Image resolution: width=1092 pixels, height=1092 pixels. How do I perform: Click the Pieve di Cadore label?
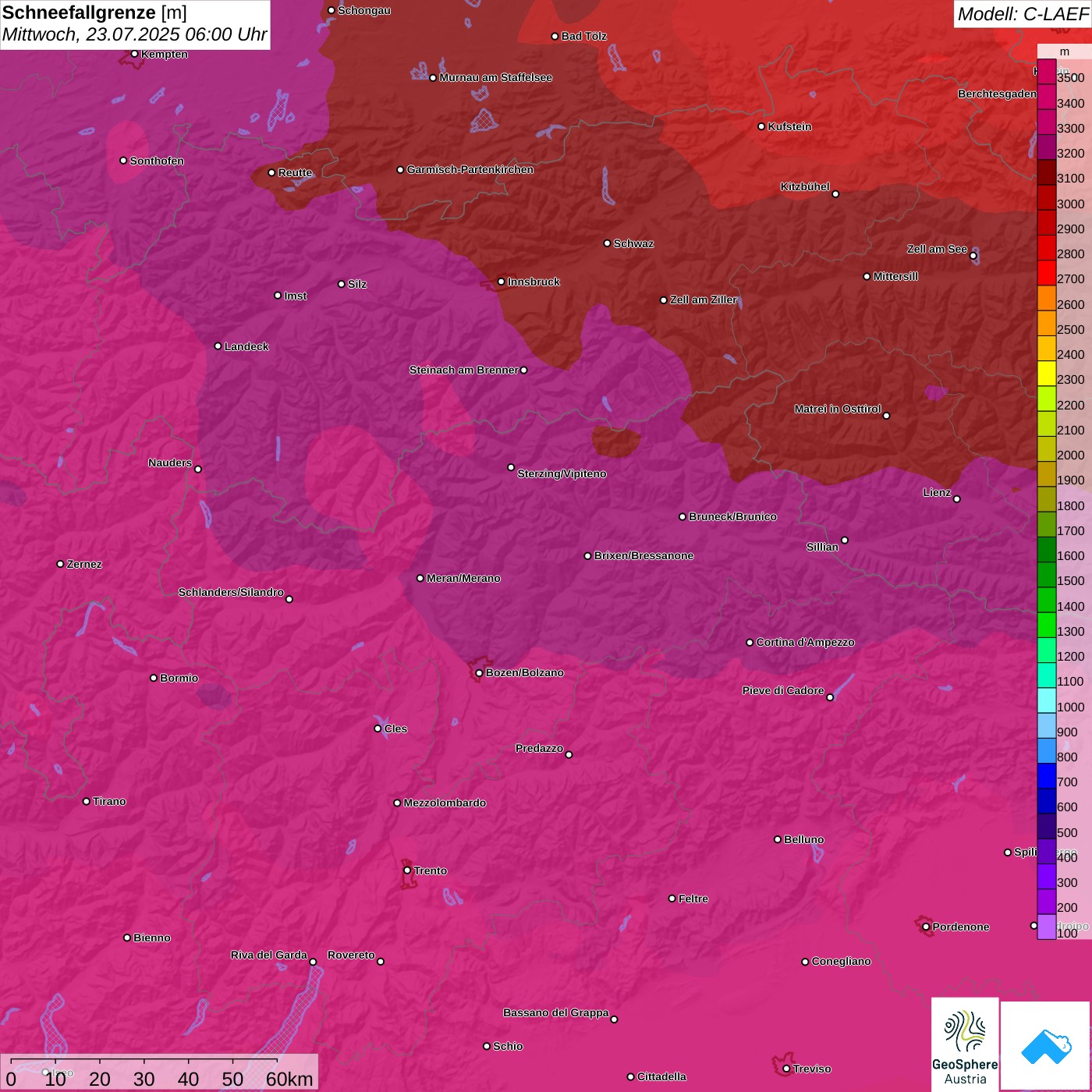(783, 690)
